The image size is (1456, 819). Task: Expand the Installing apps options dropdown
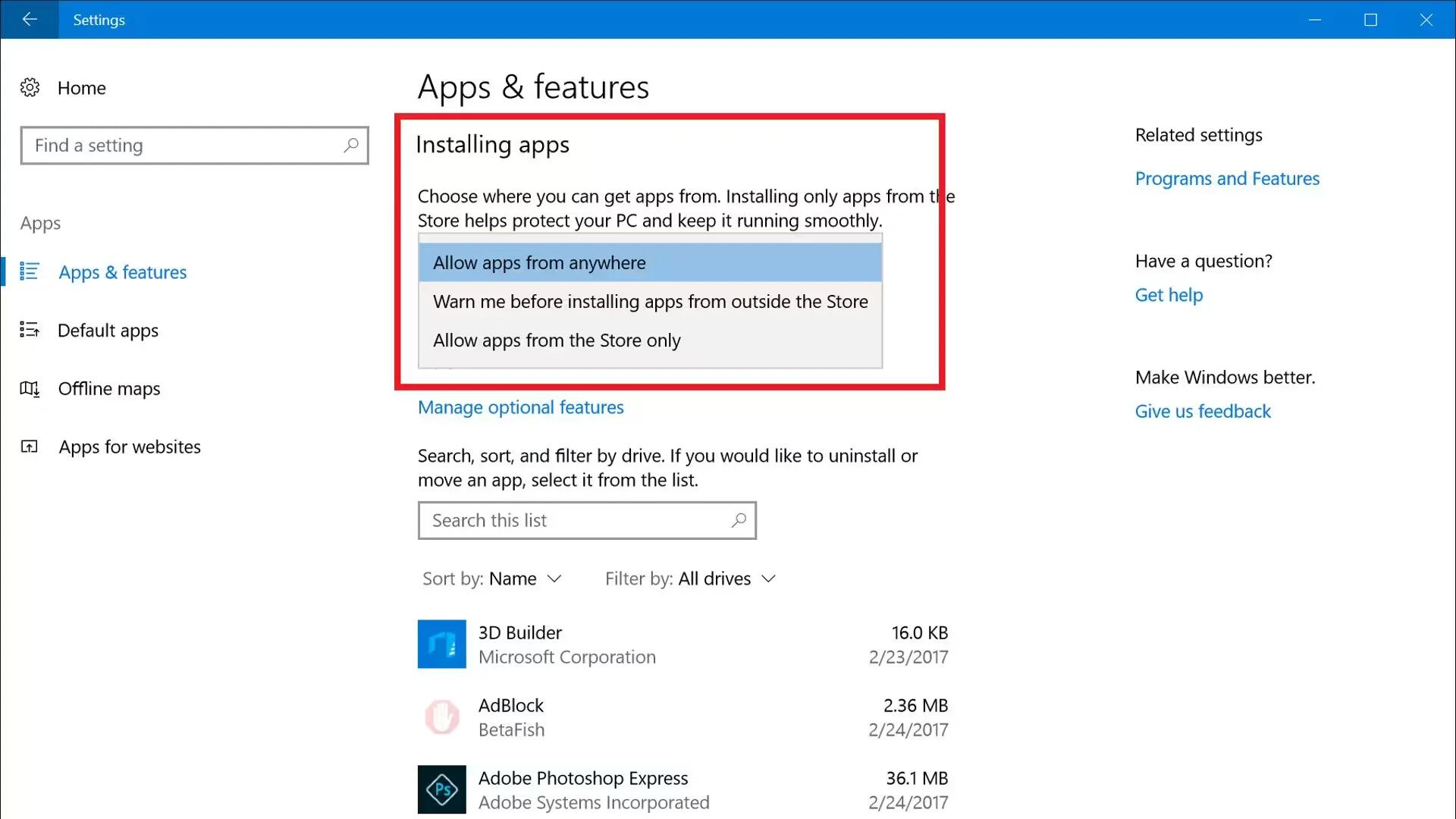tap(649, 261)
